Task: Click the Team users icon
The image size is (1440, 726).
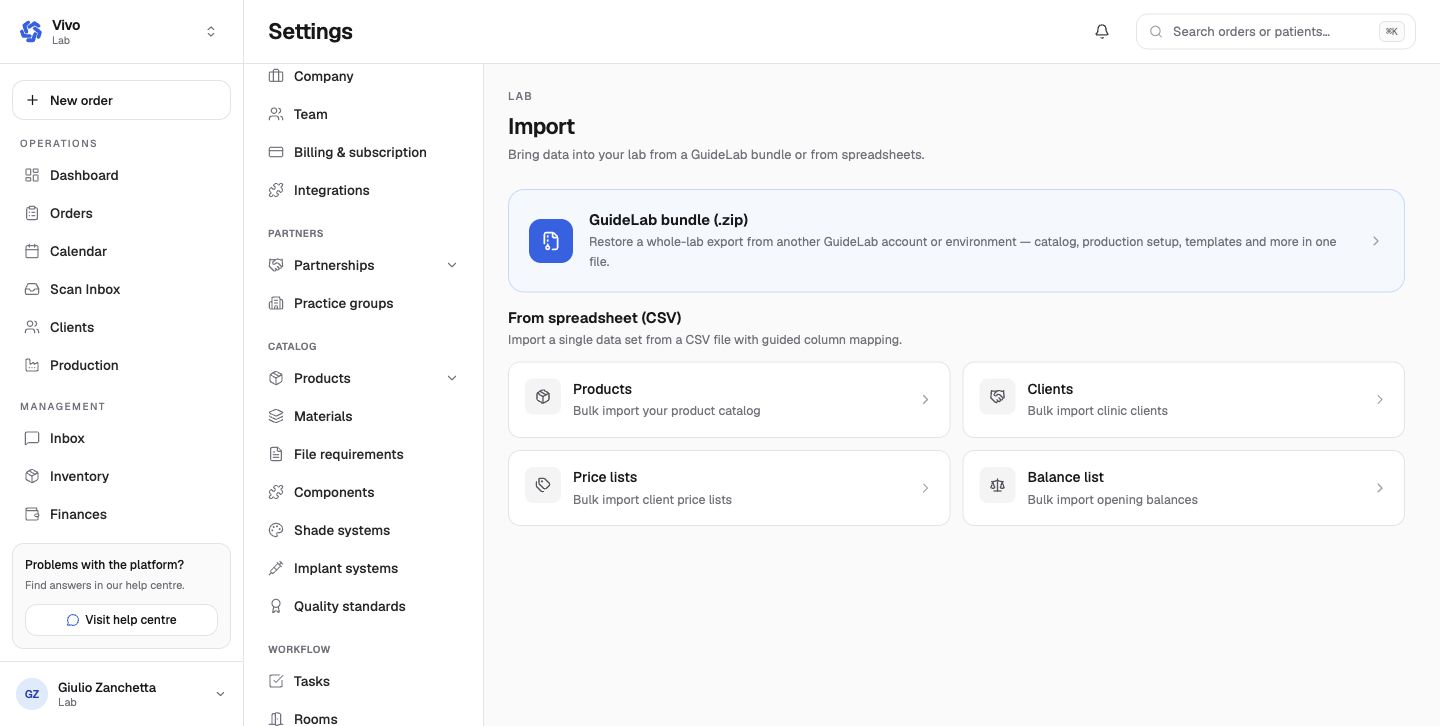Action: pos(276,114)
